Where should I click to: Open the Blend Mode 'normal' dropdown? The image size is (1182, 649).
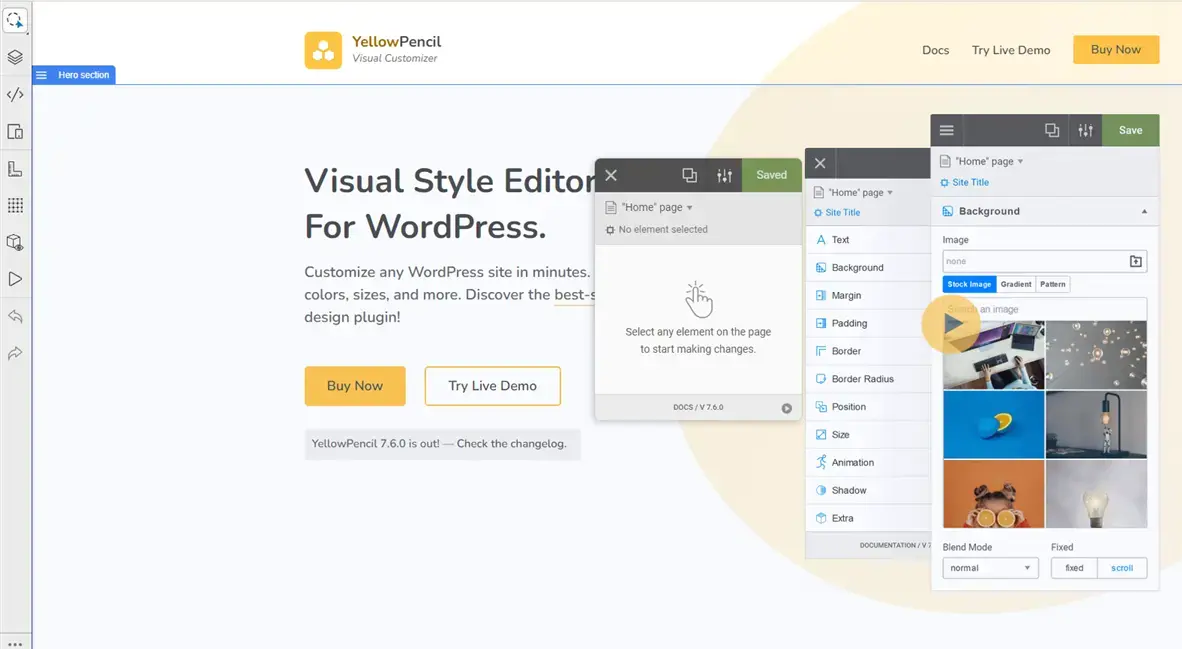(x=990, y=568)
